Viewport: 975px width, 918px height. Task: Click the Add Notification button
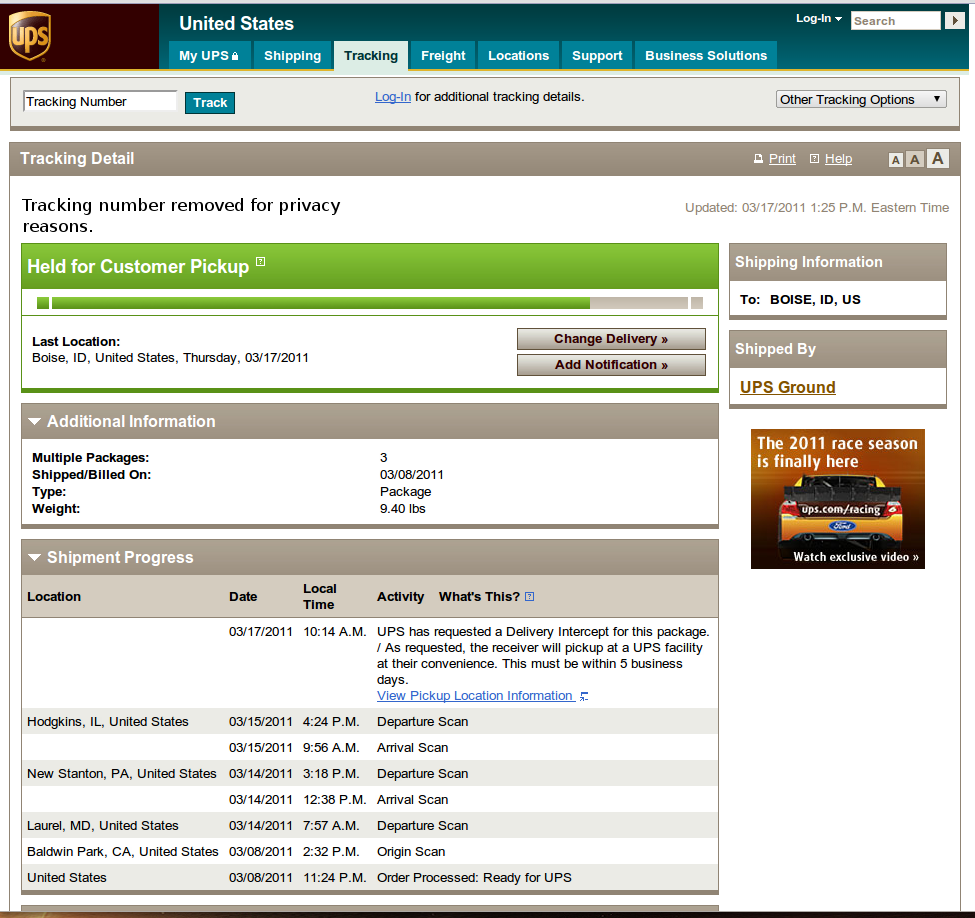point(611,365)
